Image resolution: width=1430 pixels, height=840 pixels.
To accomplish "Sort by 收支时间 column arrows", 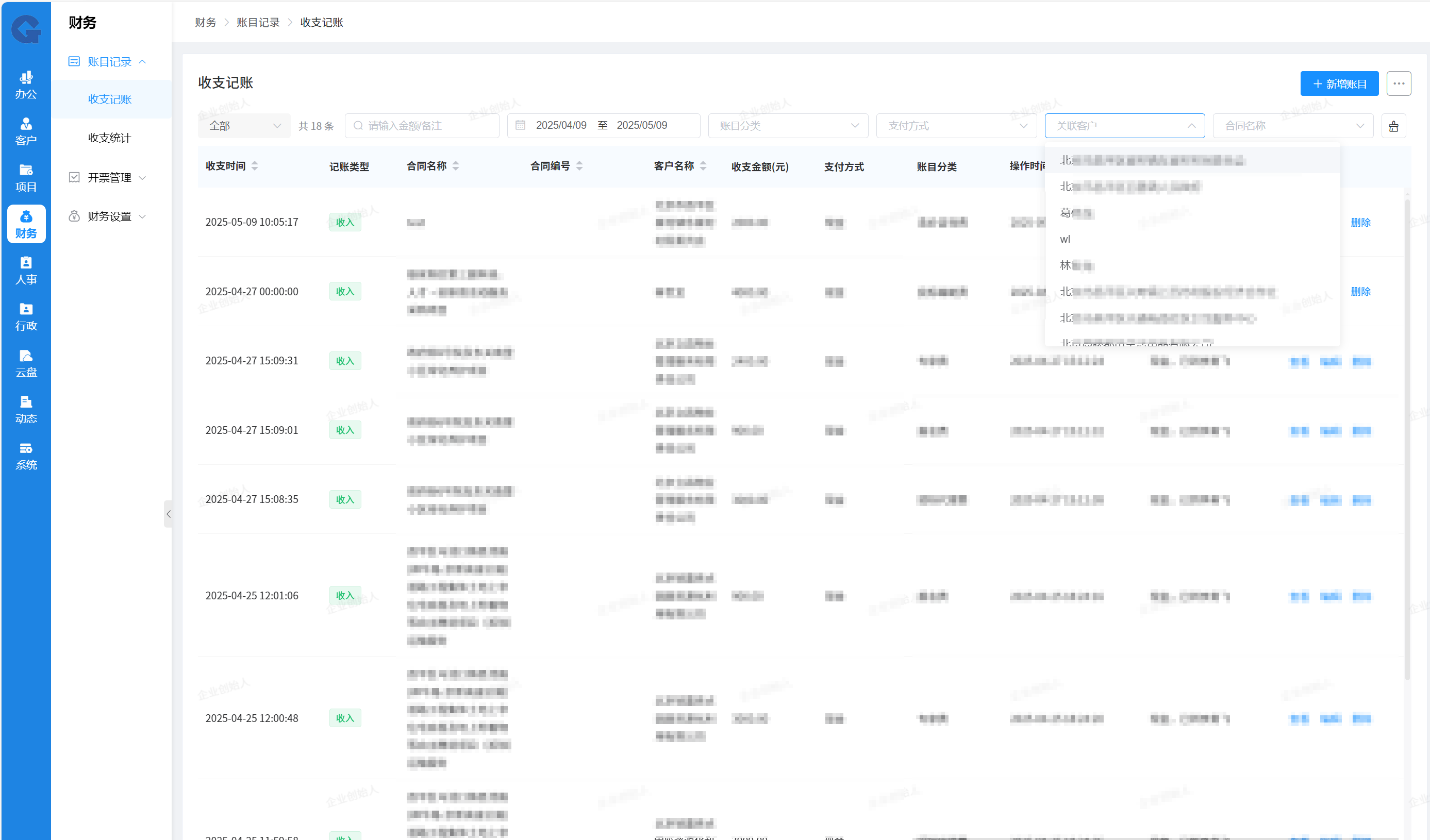I will coord(255,166).
